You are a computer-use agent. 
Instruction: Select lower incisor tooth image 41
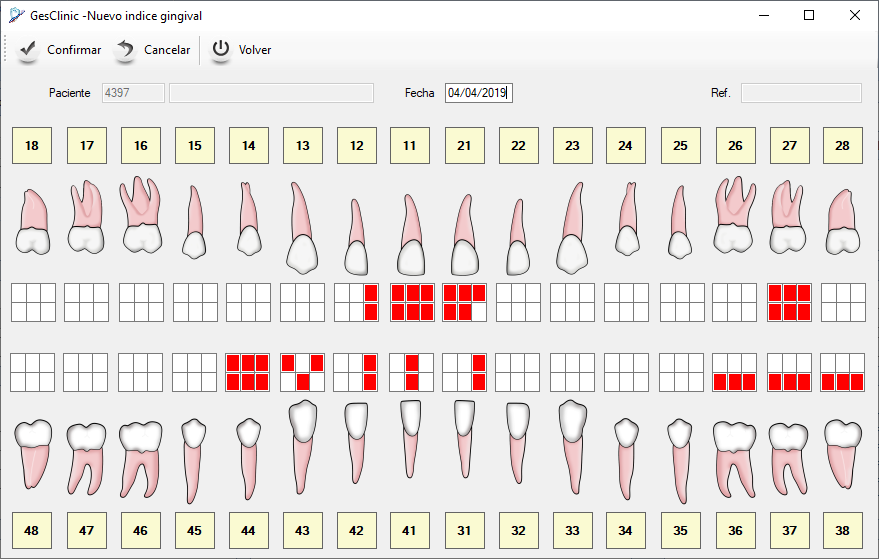click(410, 439)
